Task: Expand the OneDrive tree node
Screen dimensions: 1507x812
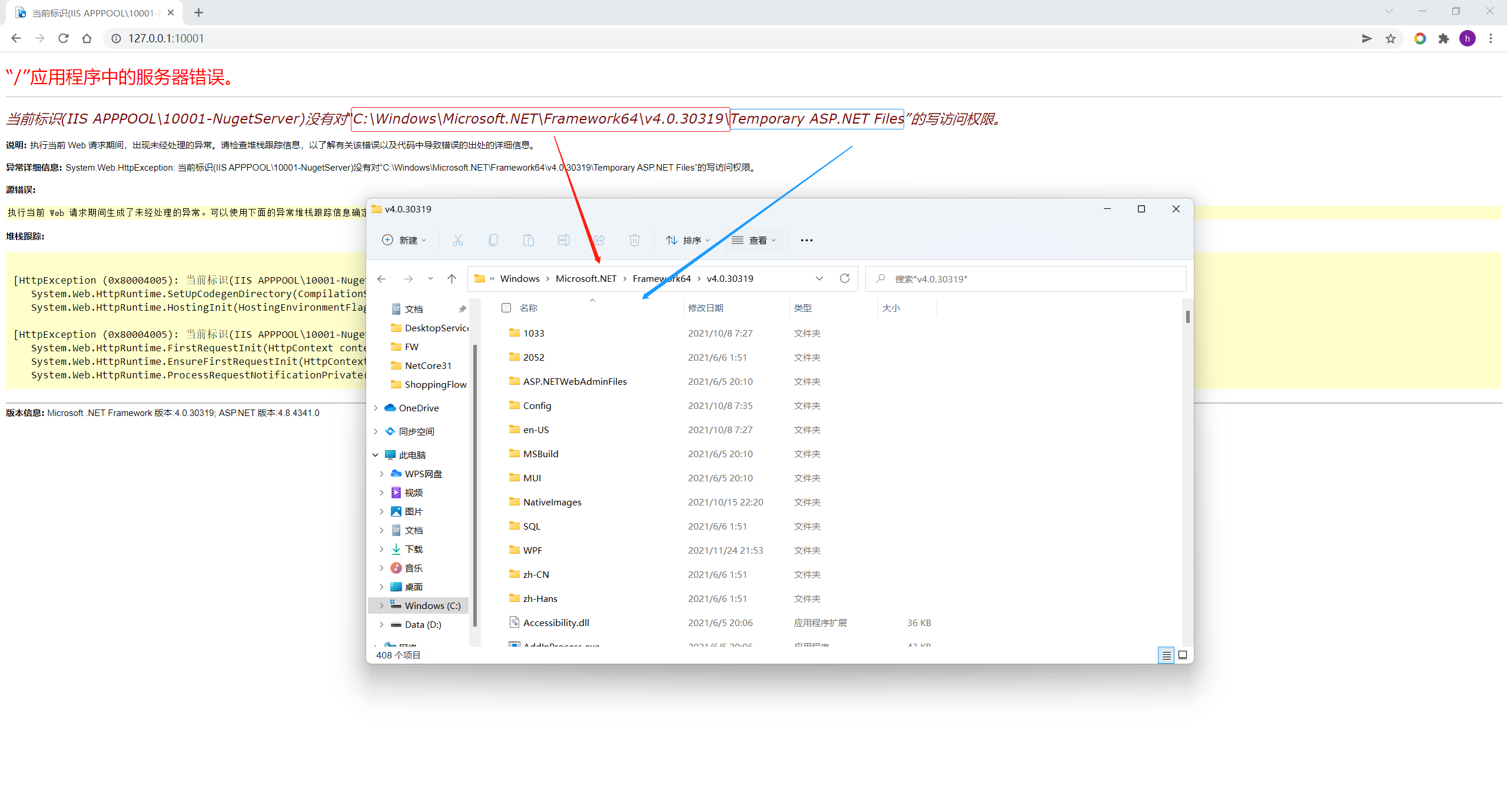Action: (x=376, y=408)
